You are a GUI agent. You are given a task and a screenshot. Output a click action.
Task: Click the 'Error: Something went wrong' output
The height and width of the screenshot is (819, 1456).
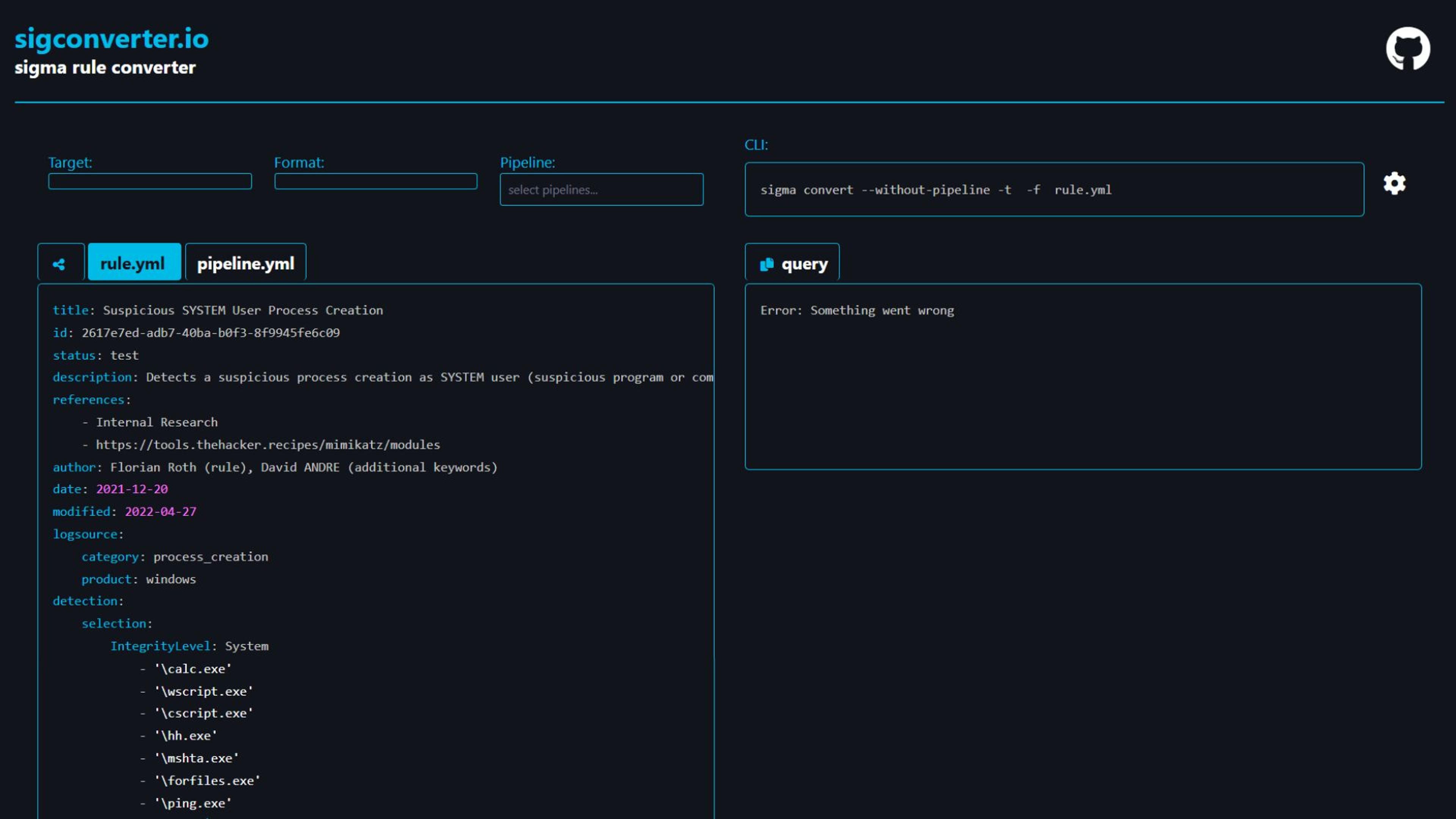[857, 310]
